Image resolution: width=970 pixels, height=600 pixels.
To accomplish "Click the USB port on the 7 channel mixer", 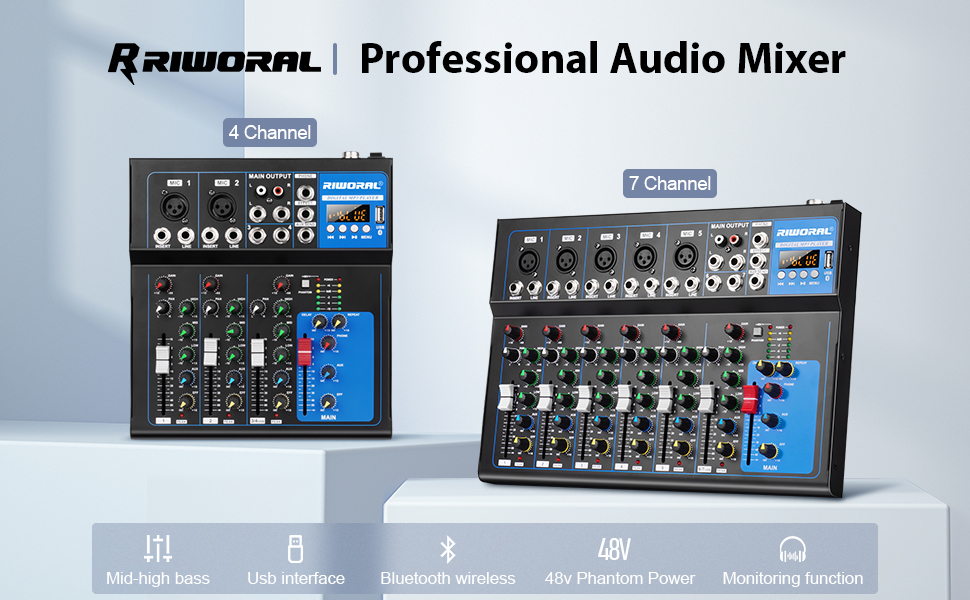I will 828,260.
